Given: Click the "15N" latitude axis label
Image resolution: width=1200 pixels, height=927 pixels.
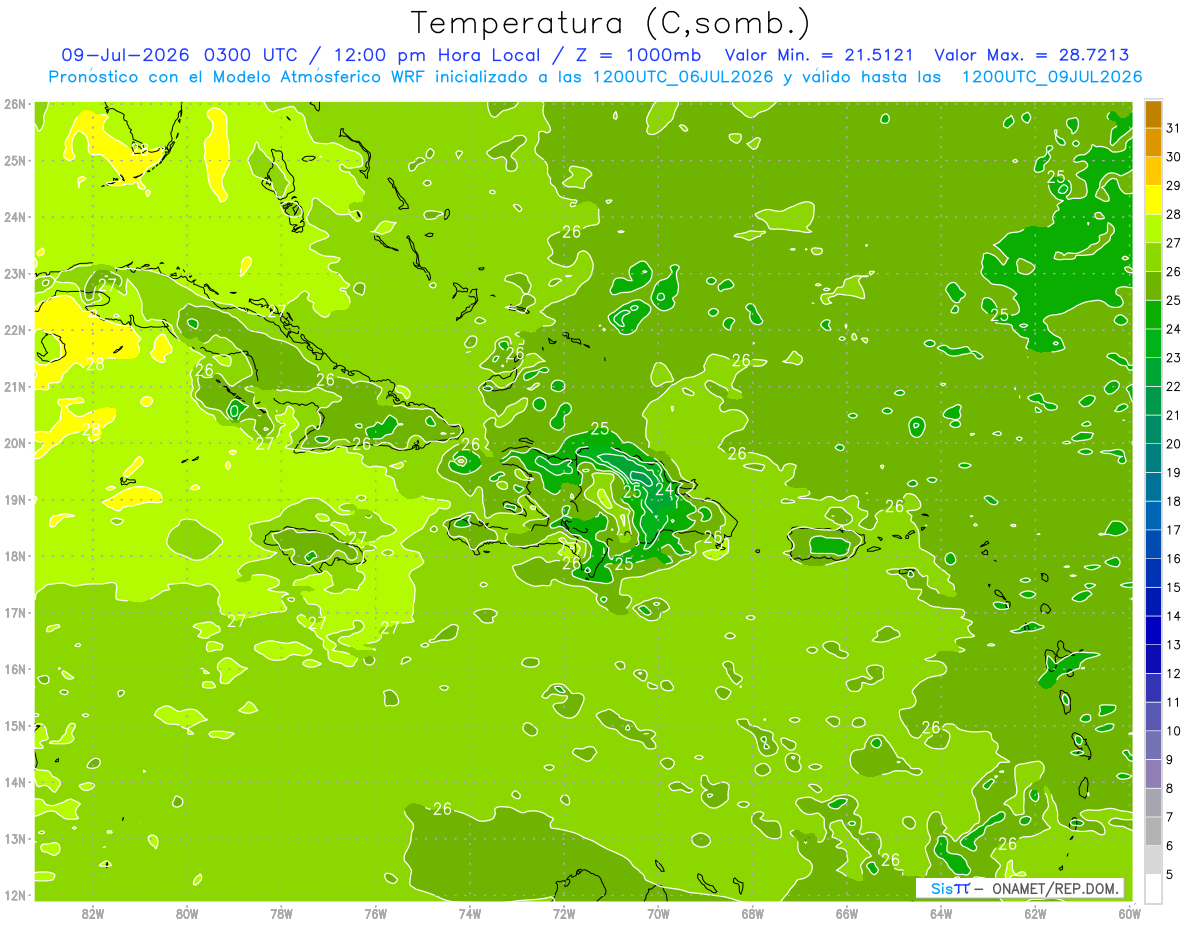Looking at the screenshot, I should [x=14, y=725].
